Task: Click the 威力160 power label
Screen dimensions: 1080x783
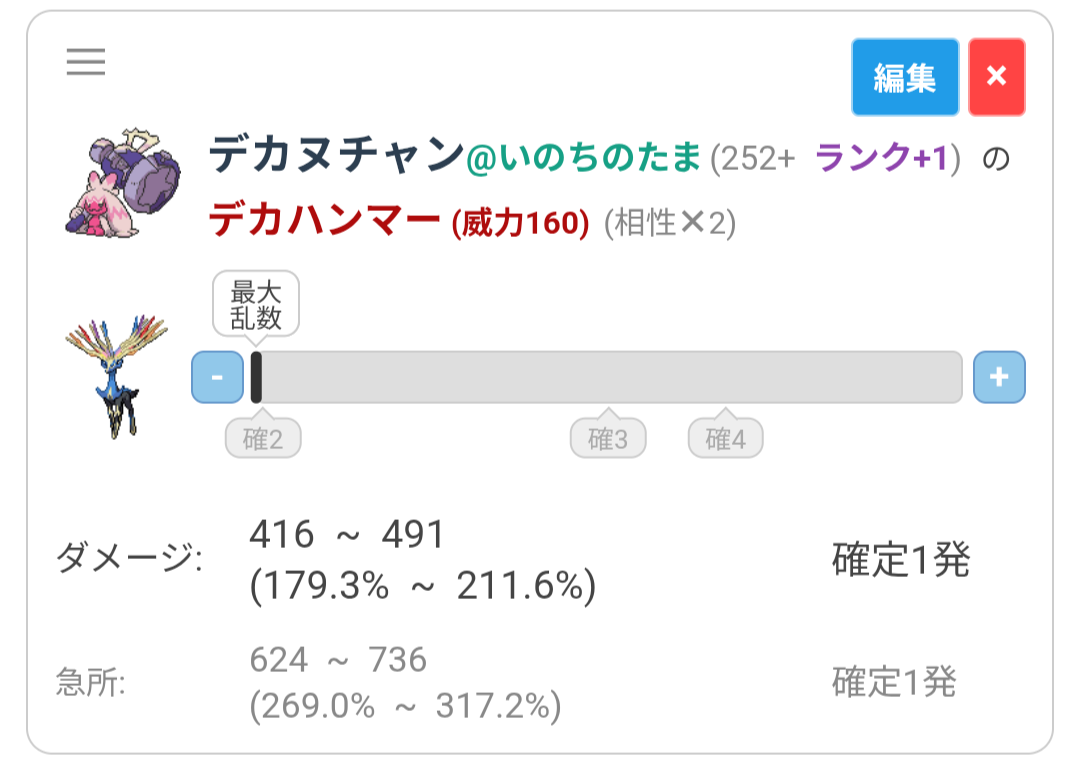Action: [x=520, y=222]
